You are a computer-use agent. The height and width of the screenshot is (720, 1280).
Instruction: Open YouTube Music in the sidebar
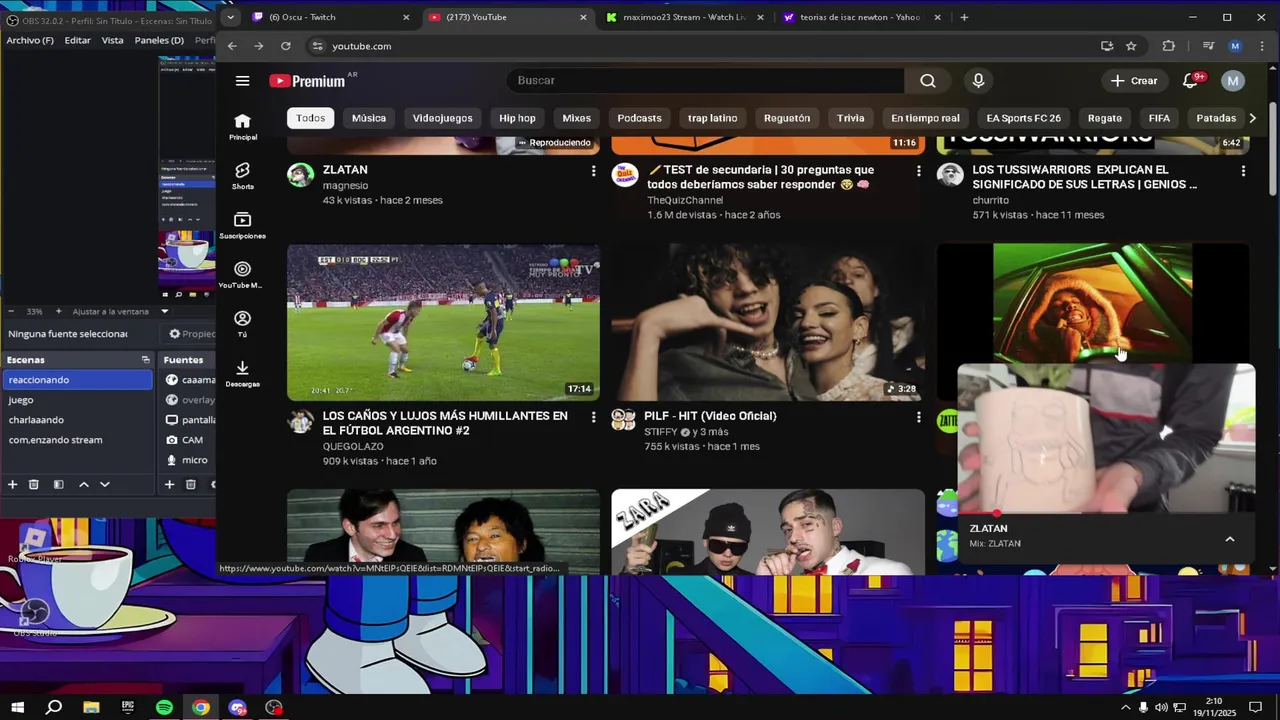[x=242, y=275]
